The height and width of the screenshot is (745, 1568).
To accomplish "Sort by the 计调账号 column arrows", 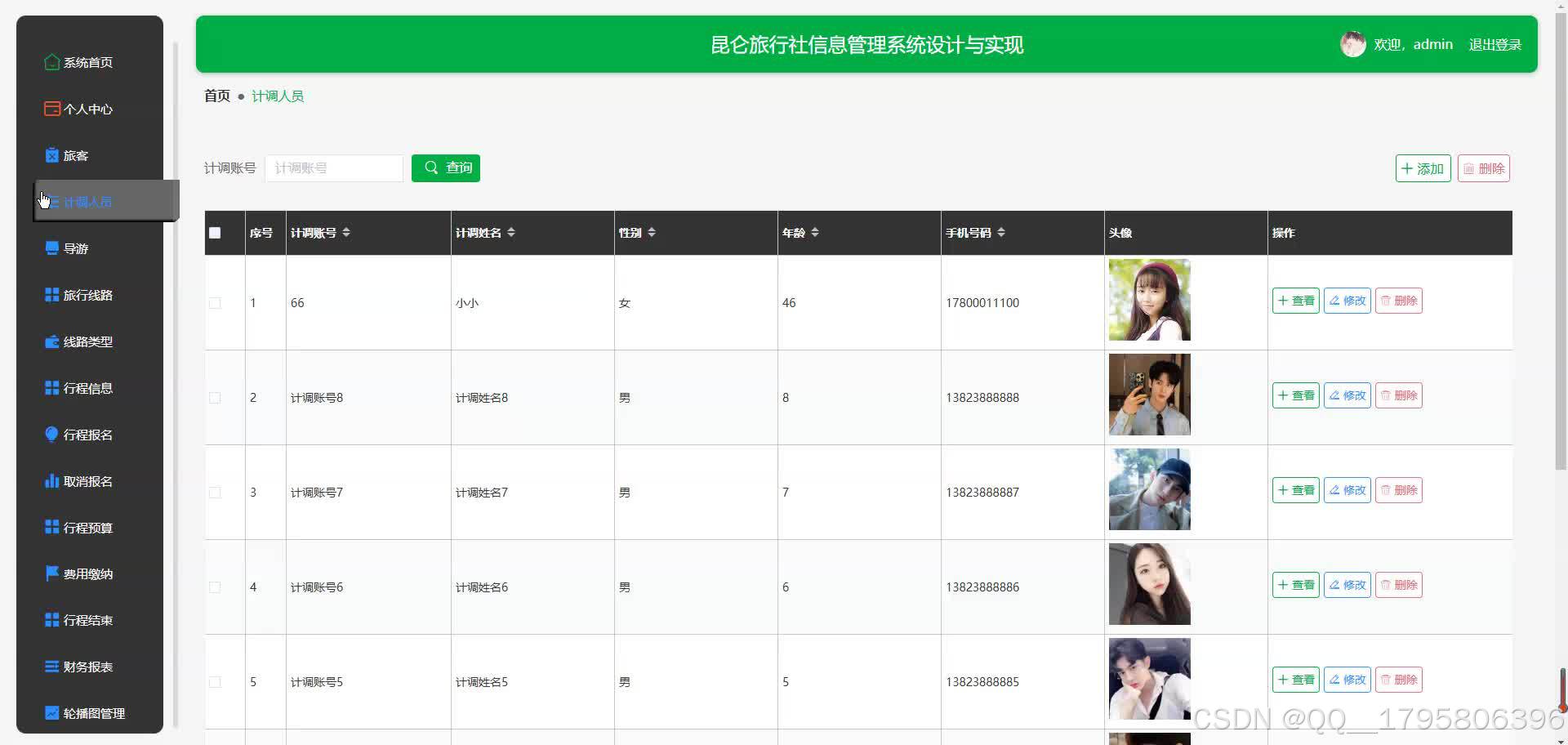I will (x=346, y=233).
